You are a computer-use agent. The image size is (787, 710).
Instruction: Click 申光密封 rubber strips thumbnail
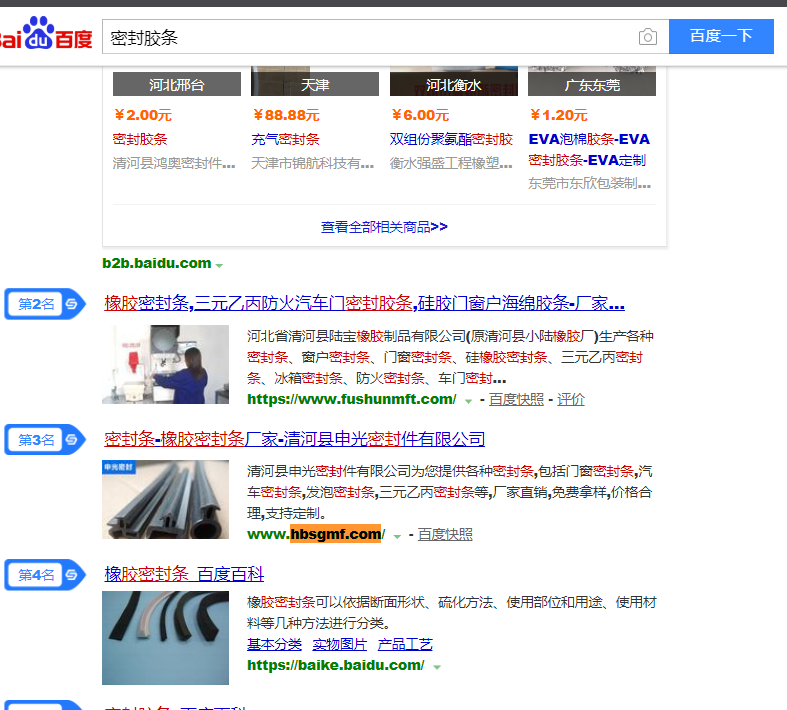(166, 499)
